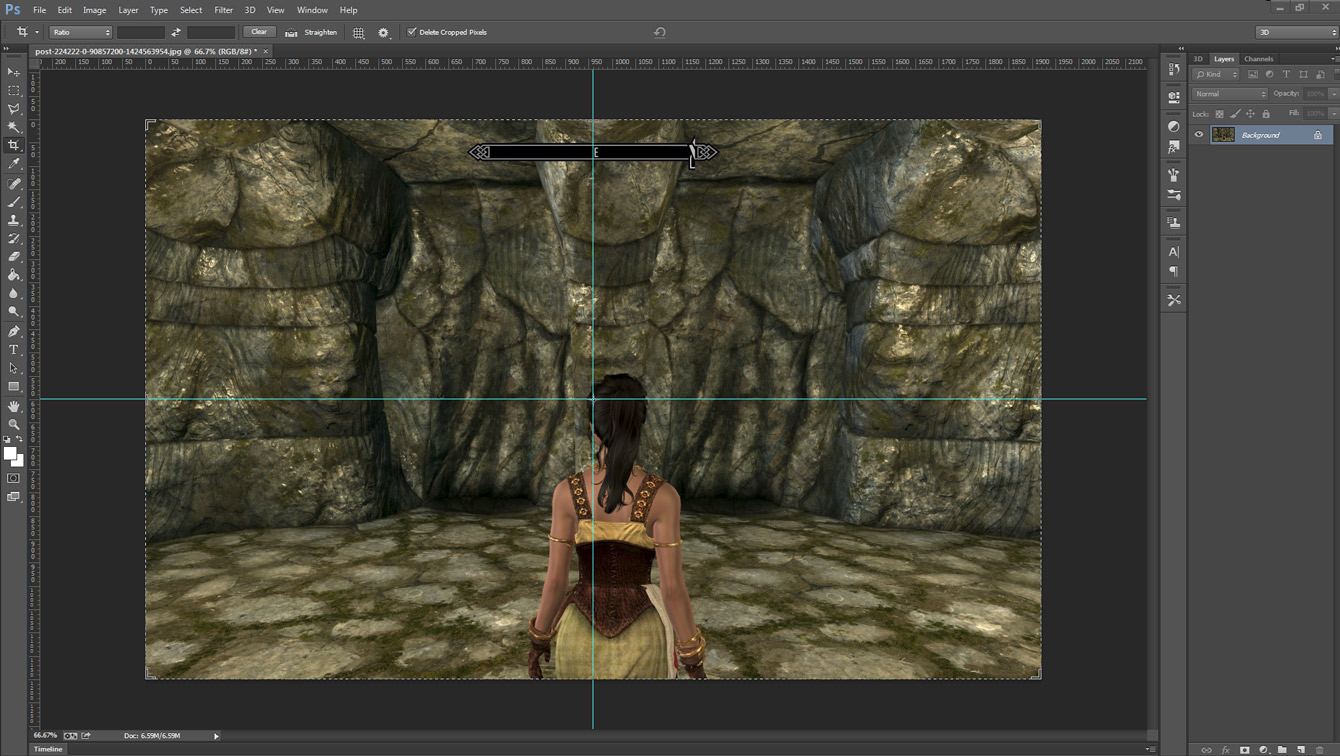Open the layer Kind filter dropdown

pos(1217,74)
